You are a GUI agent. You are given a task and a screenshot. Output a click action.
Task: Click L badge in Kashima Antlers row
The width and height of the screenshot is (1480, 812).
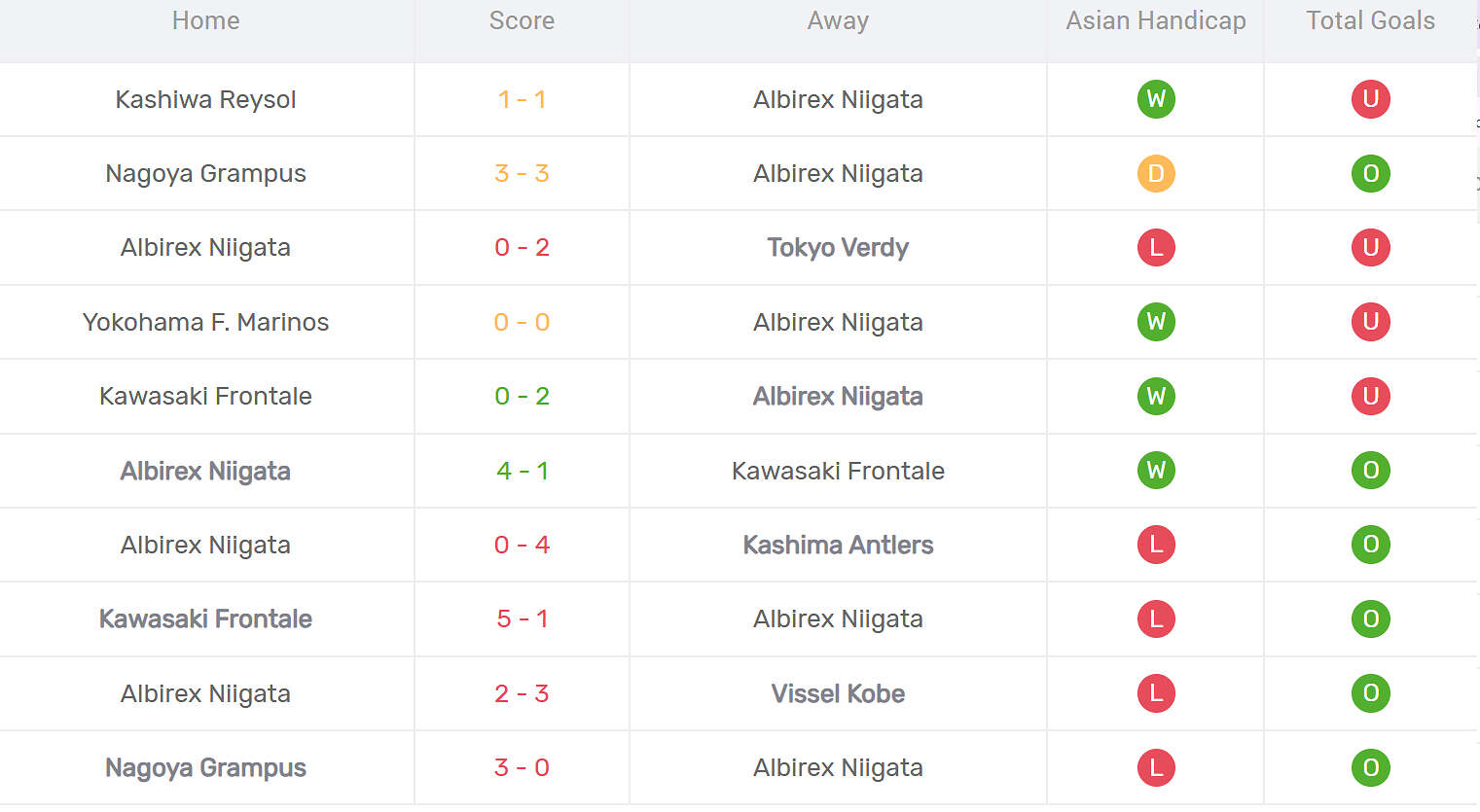click(1156, 545)
